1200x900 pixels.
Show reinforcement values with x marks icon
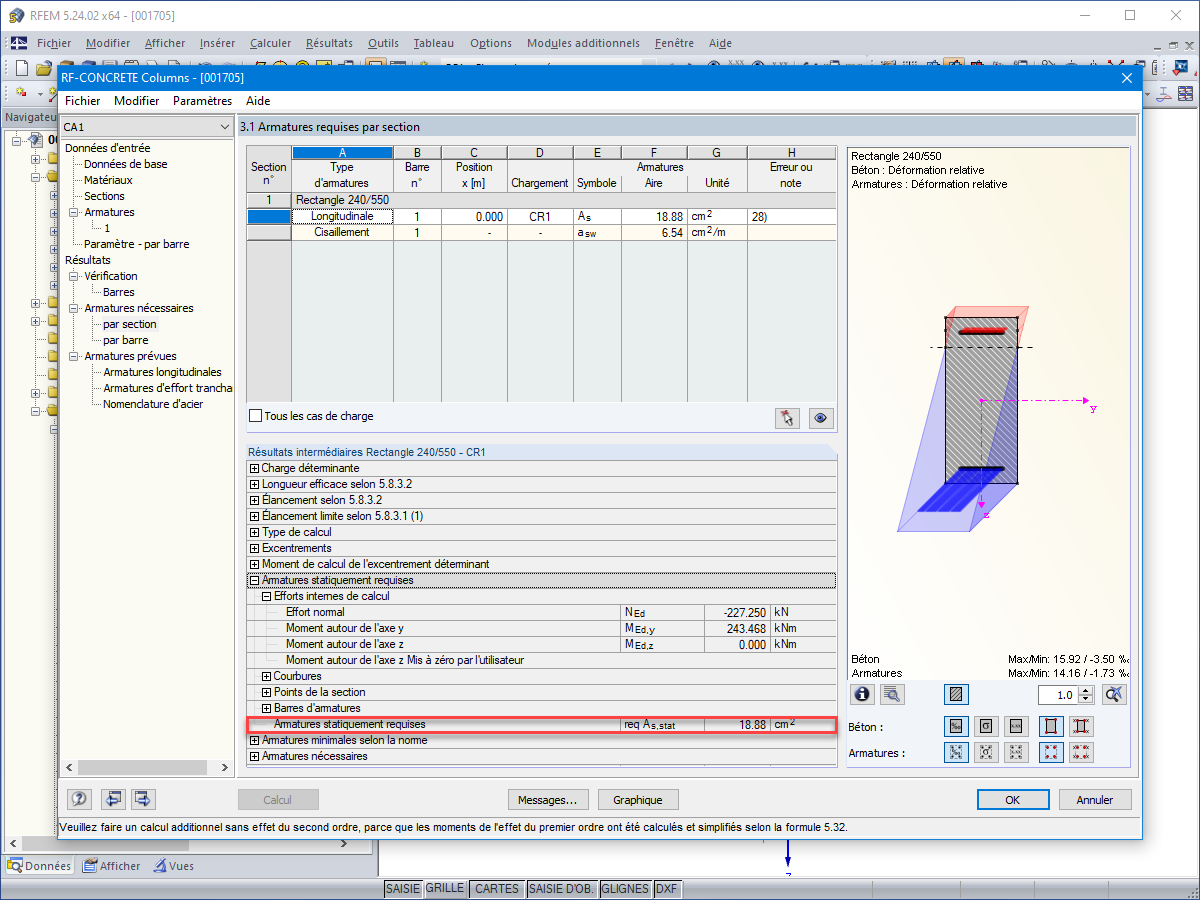click(x=1081, y=753)
